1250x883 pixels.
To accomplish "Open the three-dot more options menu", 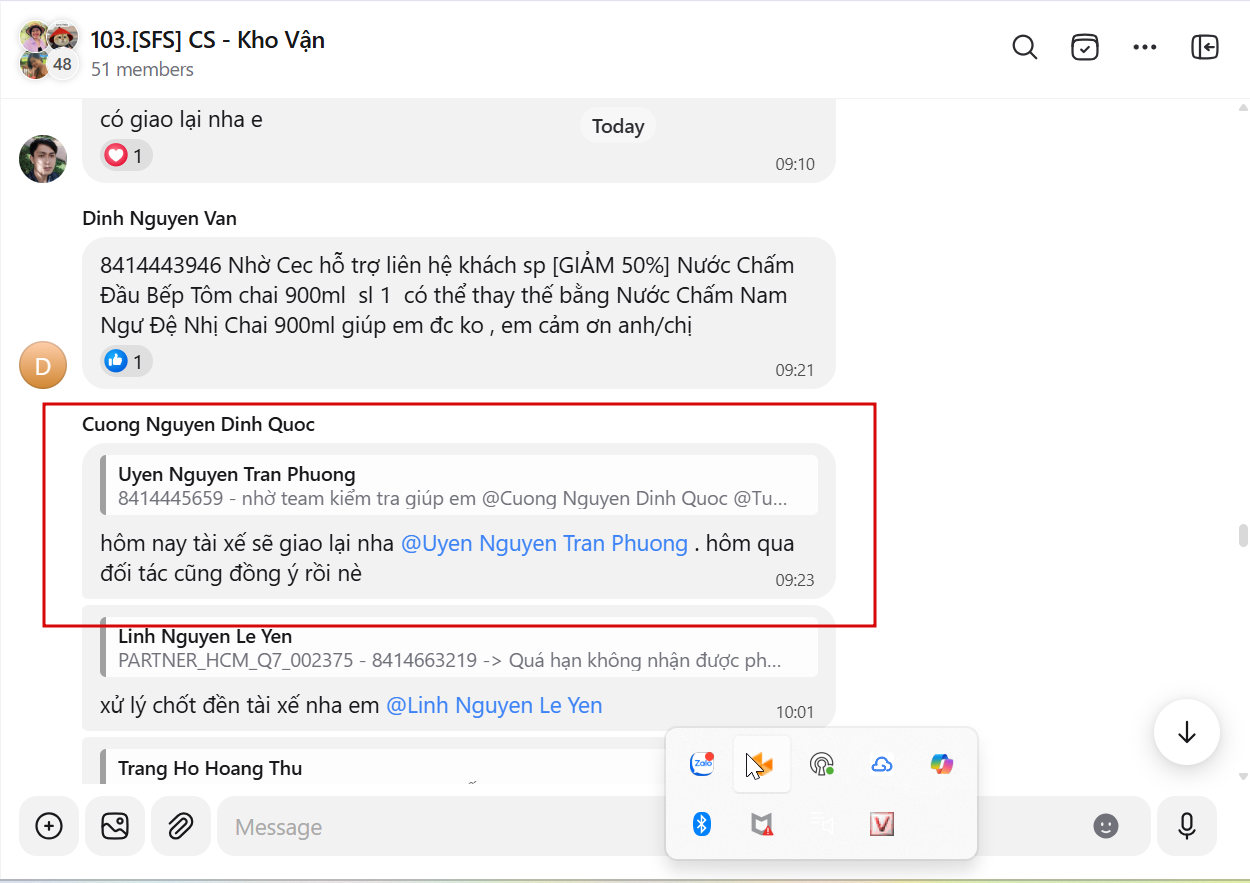I will (x=1145, y=47).
